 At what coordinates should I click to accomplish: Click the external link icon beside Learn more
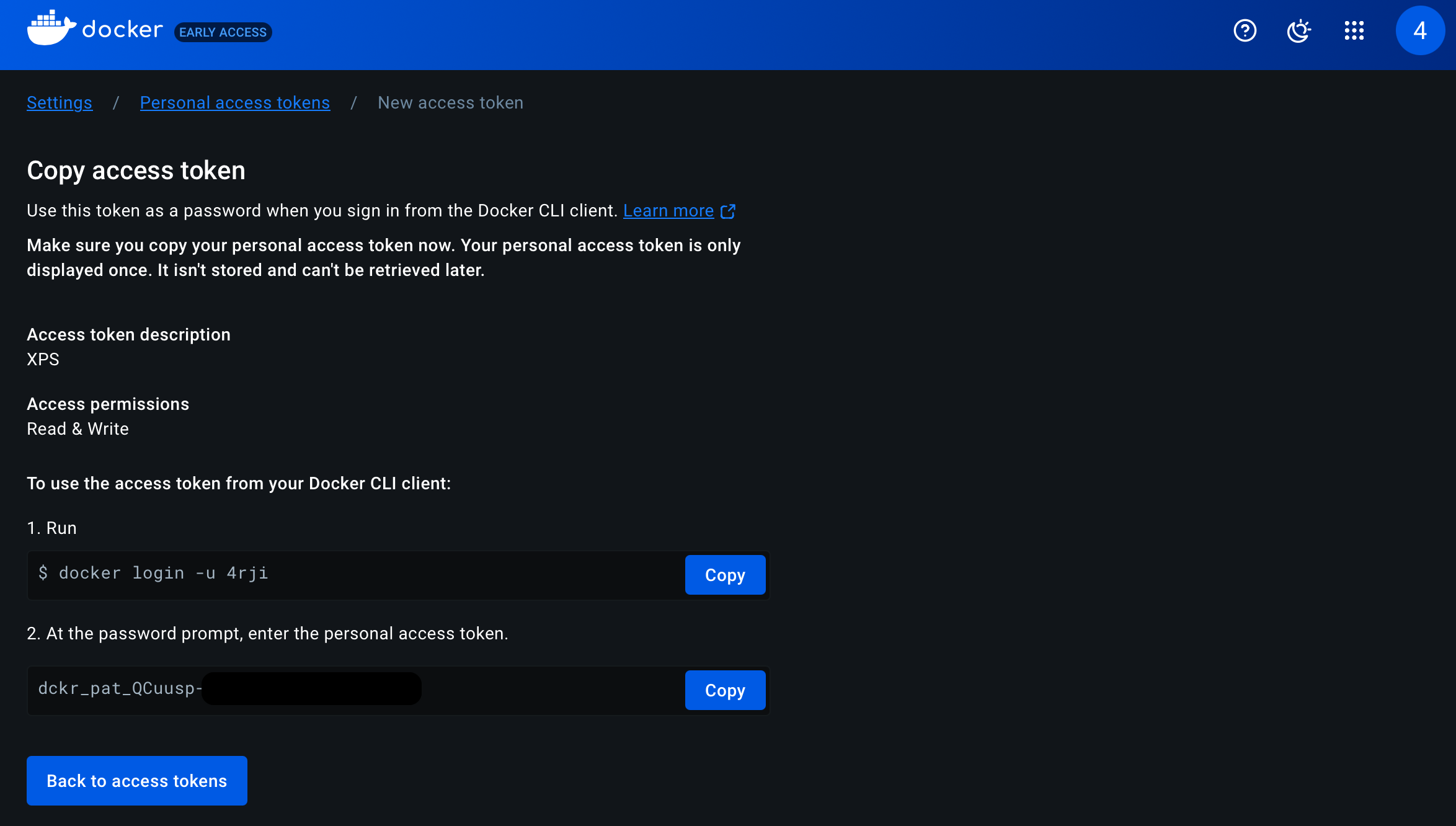[728, 211]
